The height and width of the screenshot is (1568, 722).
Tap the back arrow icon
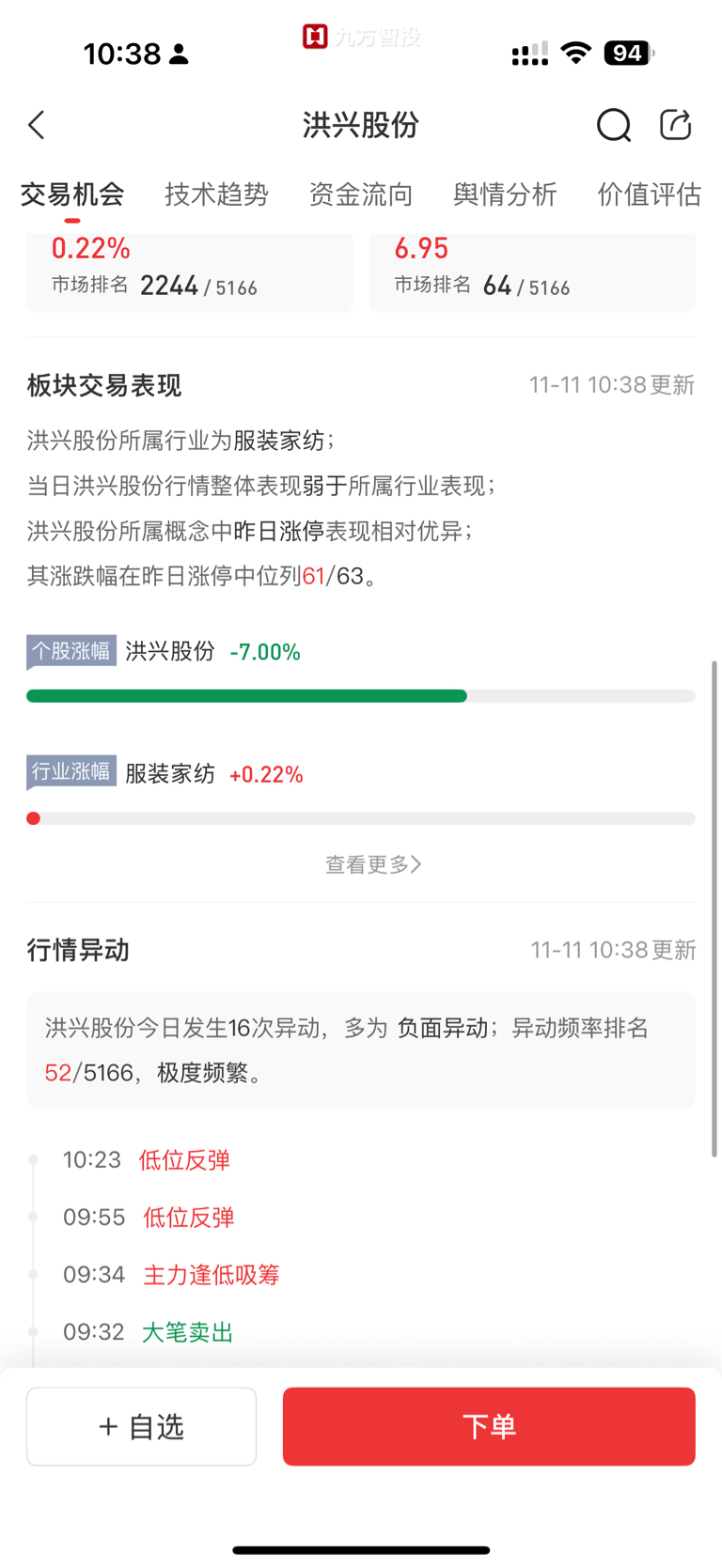pyautogui.click(x=38, y=125)
